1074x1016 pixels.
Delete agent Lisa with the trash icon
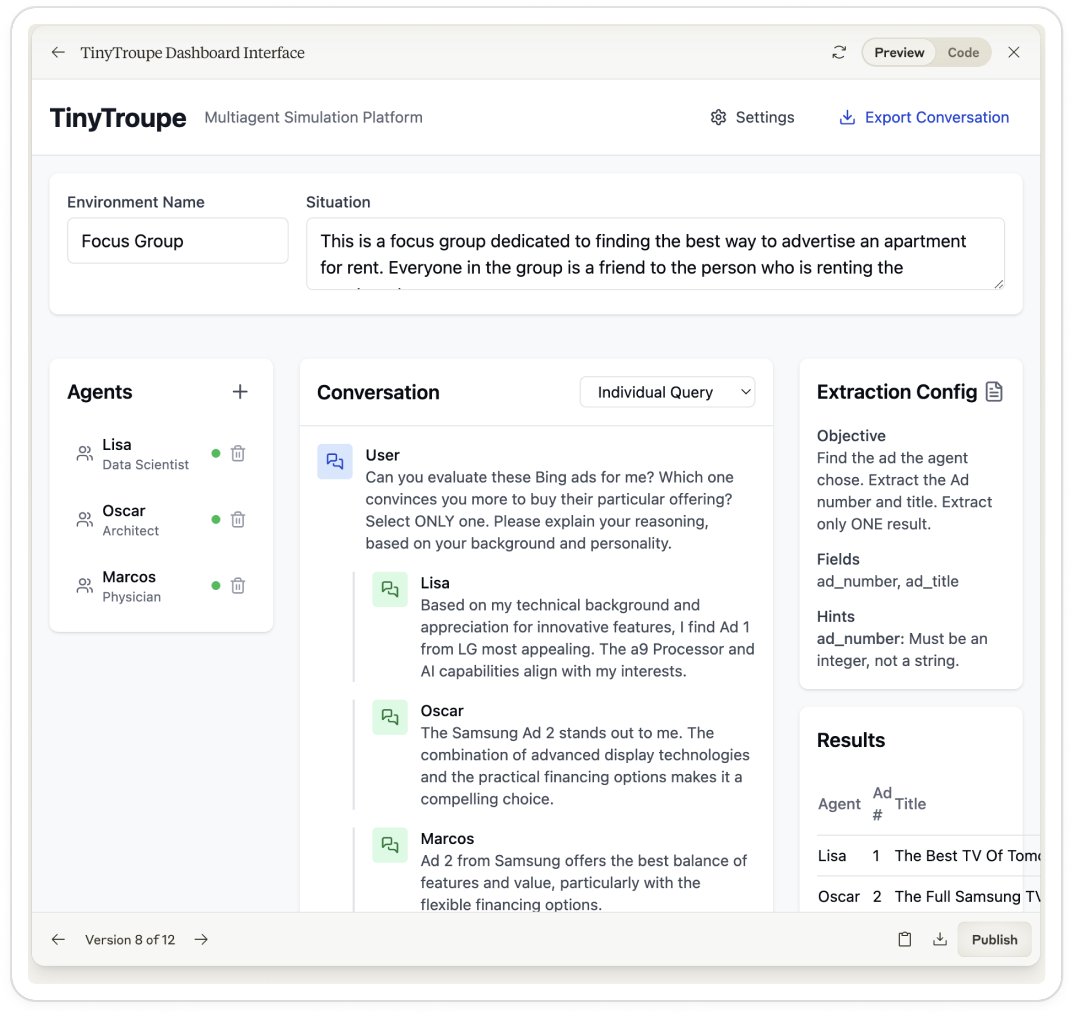238,453
